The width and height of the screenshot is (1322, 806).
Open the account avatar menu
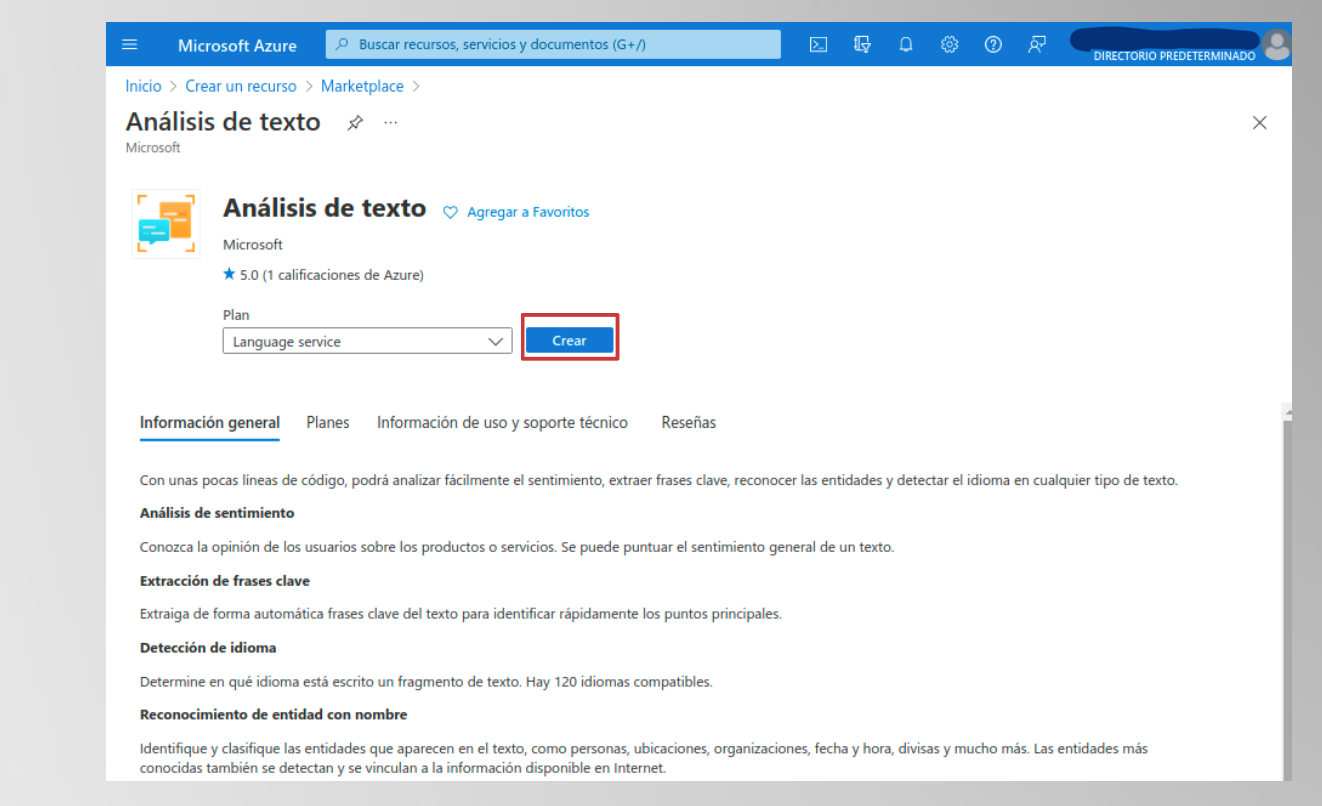click(x=1278, y=44)
